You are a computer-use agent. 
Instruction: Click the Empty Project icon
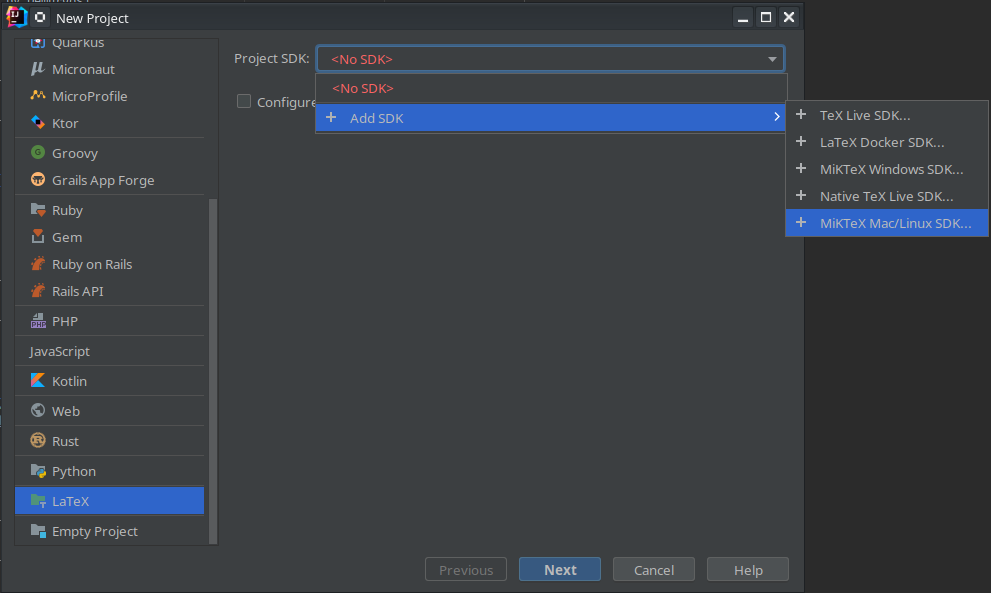pos(38,531)
